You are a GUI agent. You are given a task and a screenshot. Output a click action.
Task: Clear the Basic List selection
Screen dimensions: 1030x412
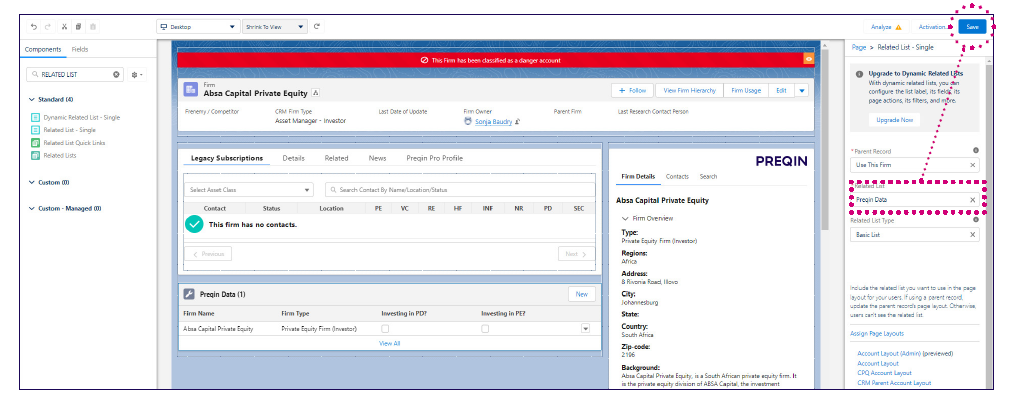click(x=973, y=235)
